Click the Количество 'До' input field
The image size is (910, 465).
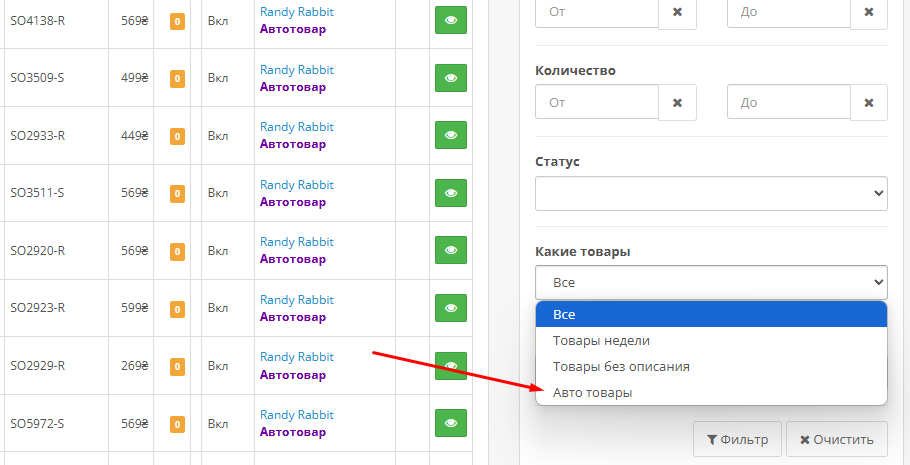tap(788, 102)
